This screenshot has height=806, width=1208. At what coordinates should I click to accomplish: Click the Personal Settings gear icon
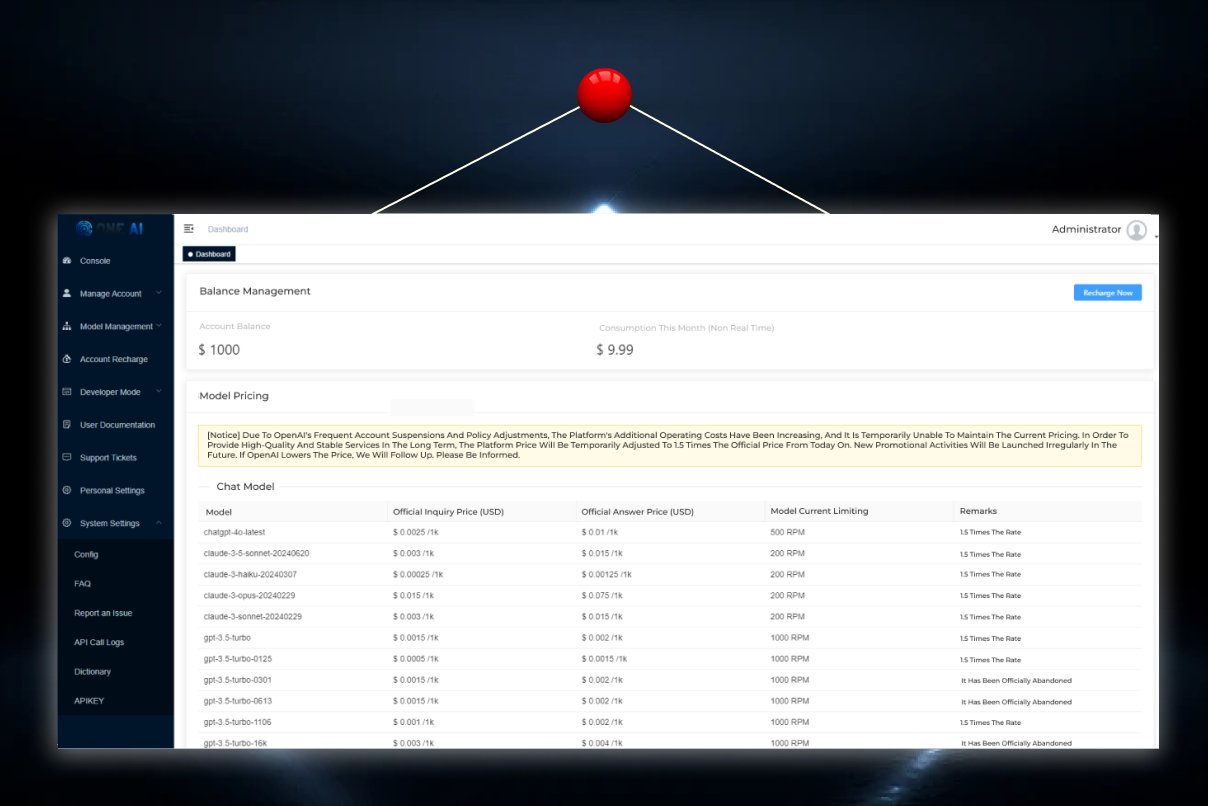(x=66, y=491)
